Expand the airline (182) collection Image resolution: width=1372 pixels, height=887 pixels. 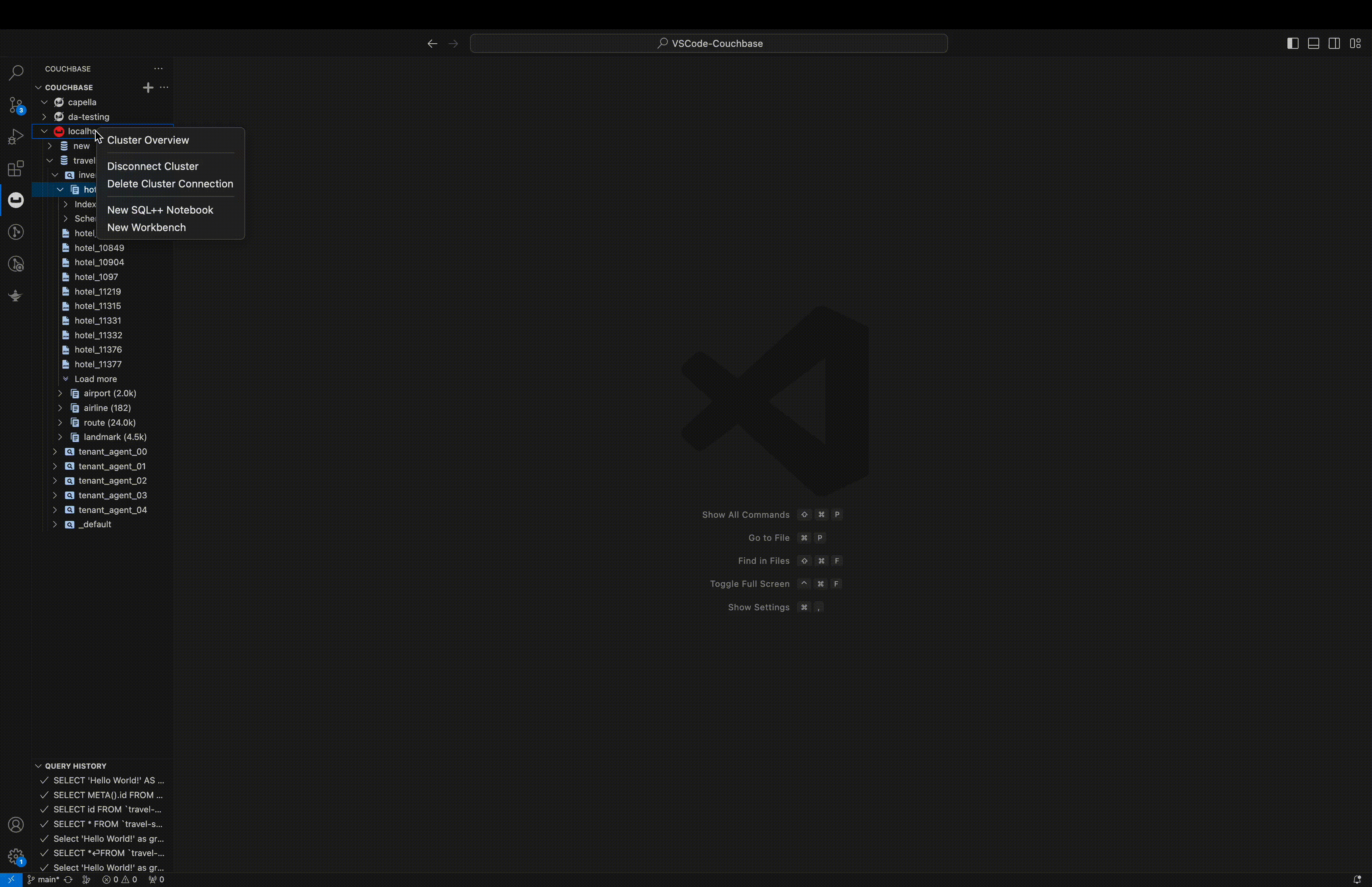(x=60, y=408)
